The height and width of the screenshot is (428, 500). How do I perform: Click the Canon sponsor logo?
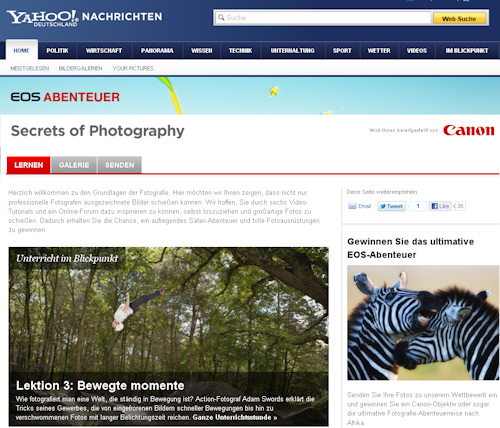coord(469,130)
